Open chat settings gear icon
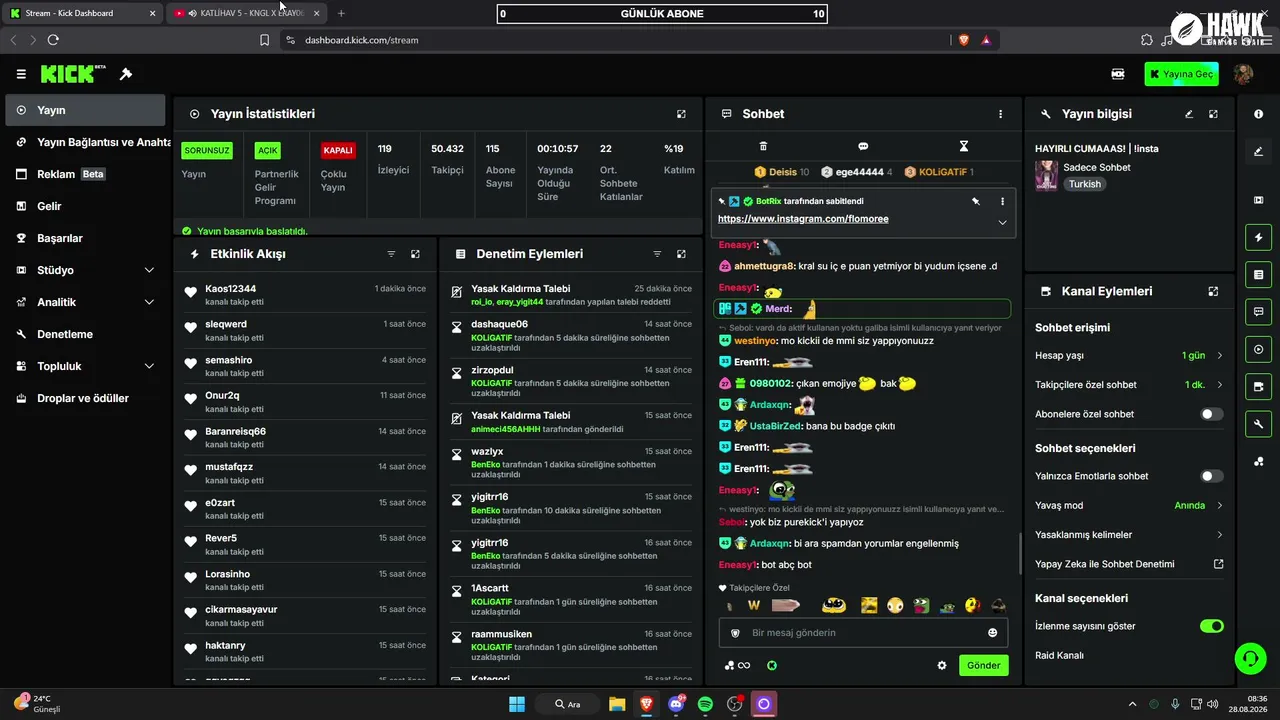 tap(941, 665)
